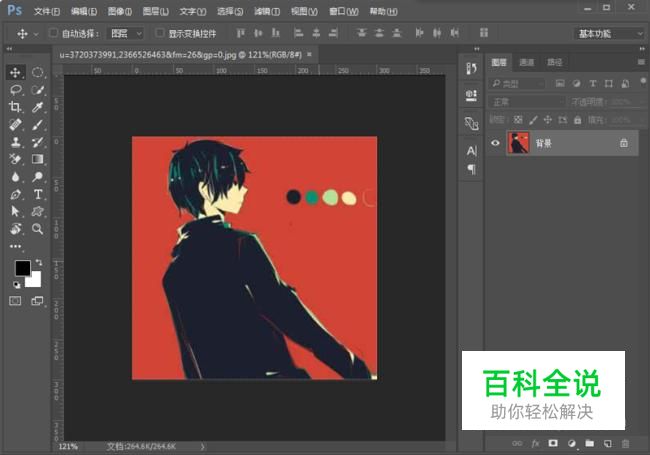Switch to the 路径 tab
Screen dimensions: 650x455
(x=554, y=62)
